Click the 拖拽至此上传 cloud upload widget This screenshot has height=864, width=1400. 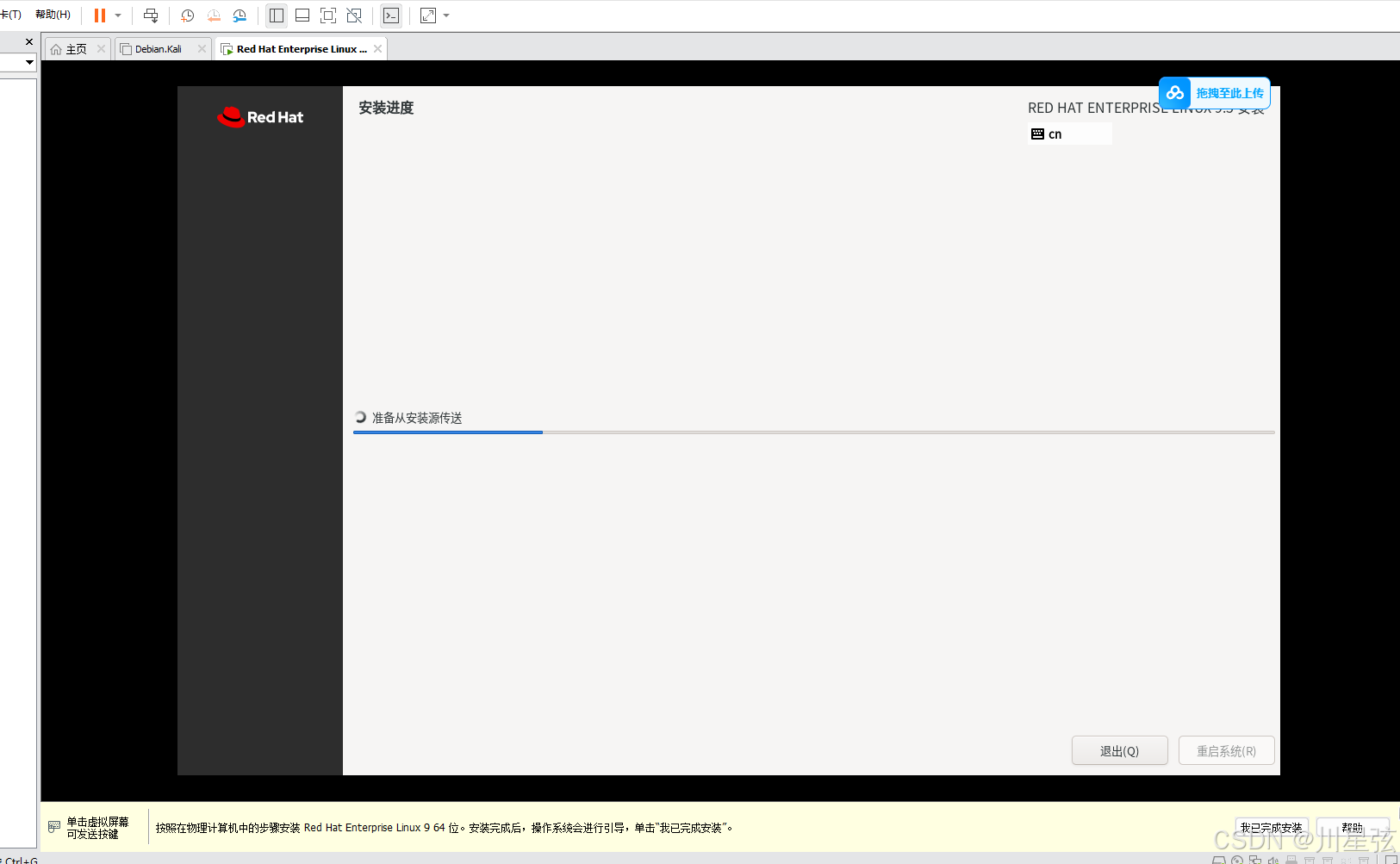coord(1215,93)
